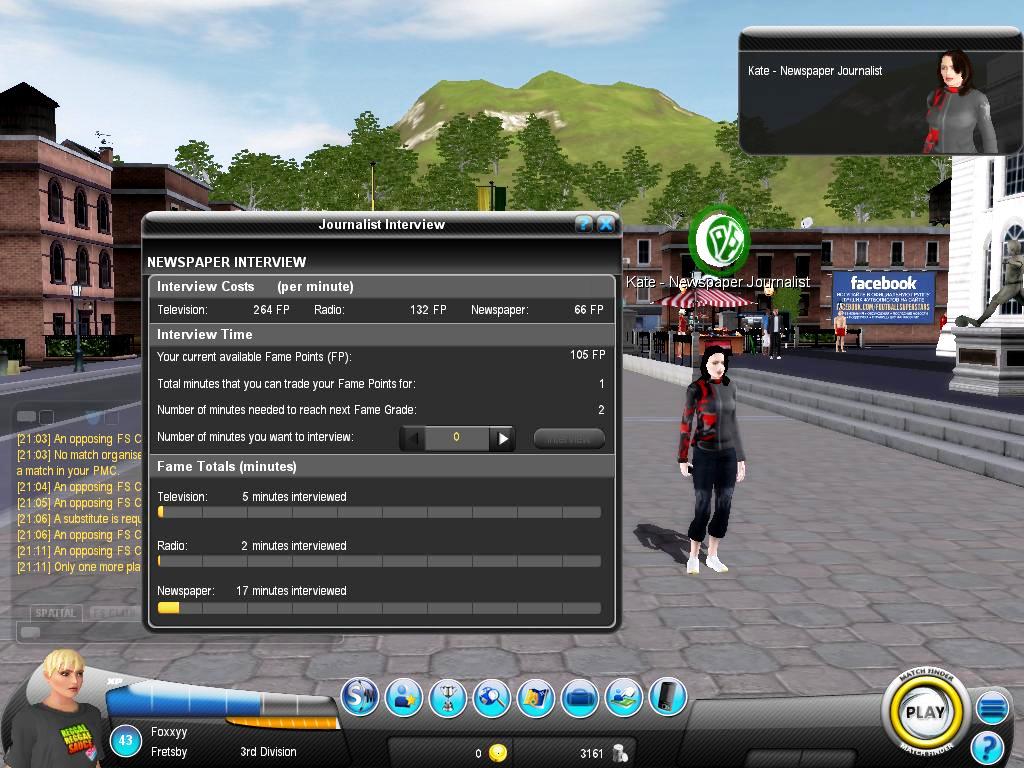Viewport: 1024px width, 768px height.
Task: Open the friends list icon with star
Action: pos(404,697)
